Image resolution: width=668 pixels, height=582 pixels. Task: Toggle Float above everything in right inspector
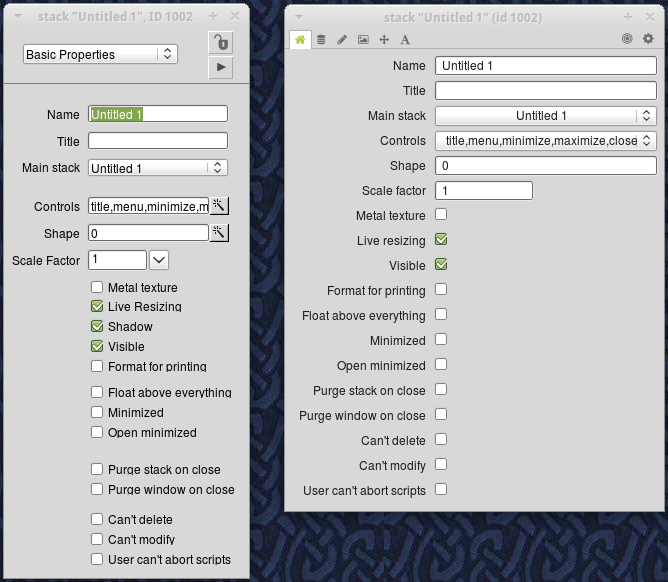(x=441, y=315)
